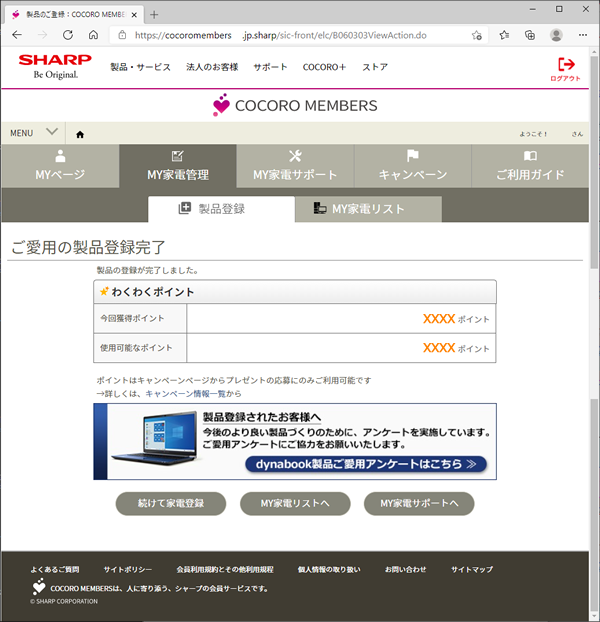The width and height of the screenshot is (600, 622).
Task: Click the SHARP Be Original logo
Action: click(x=55, y=67)
